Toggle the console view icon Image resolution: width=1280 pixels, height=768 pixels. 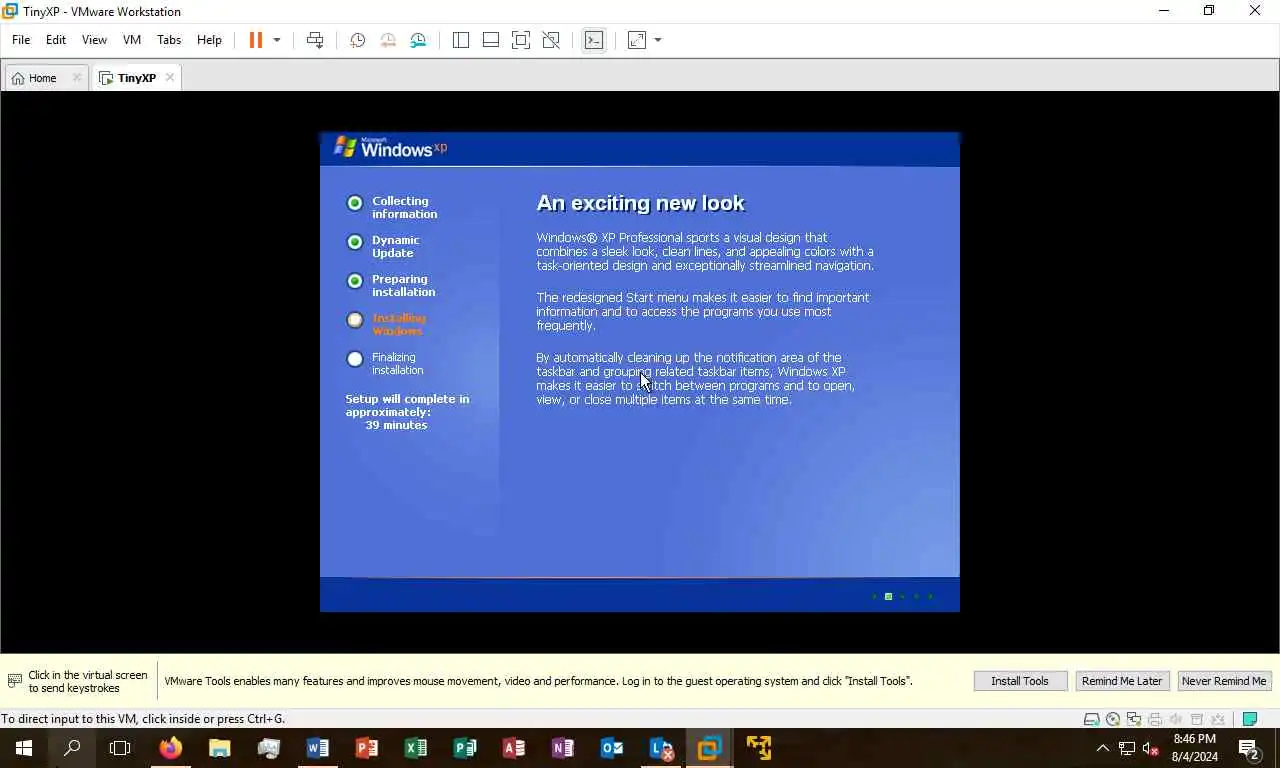[x=594, y=40]
